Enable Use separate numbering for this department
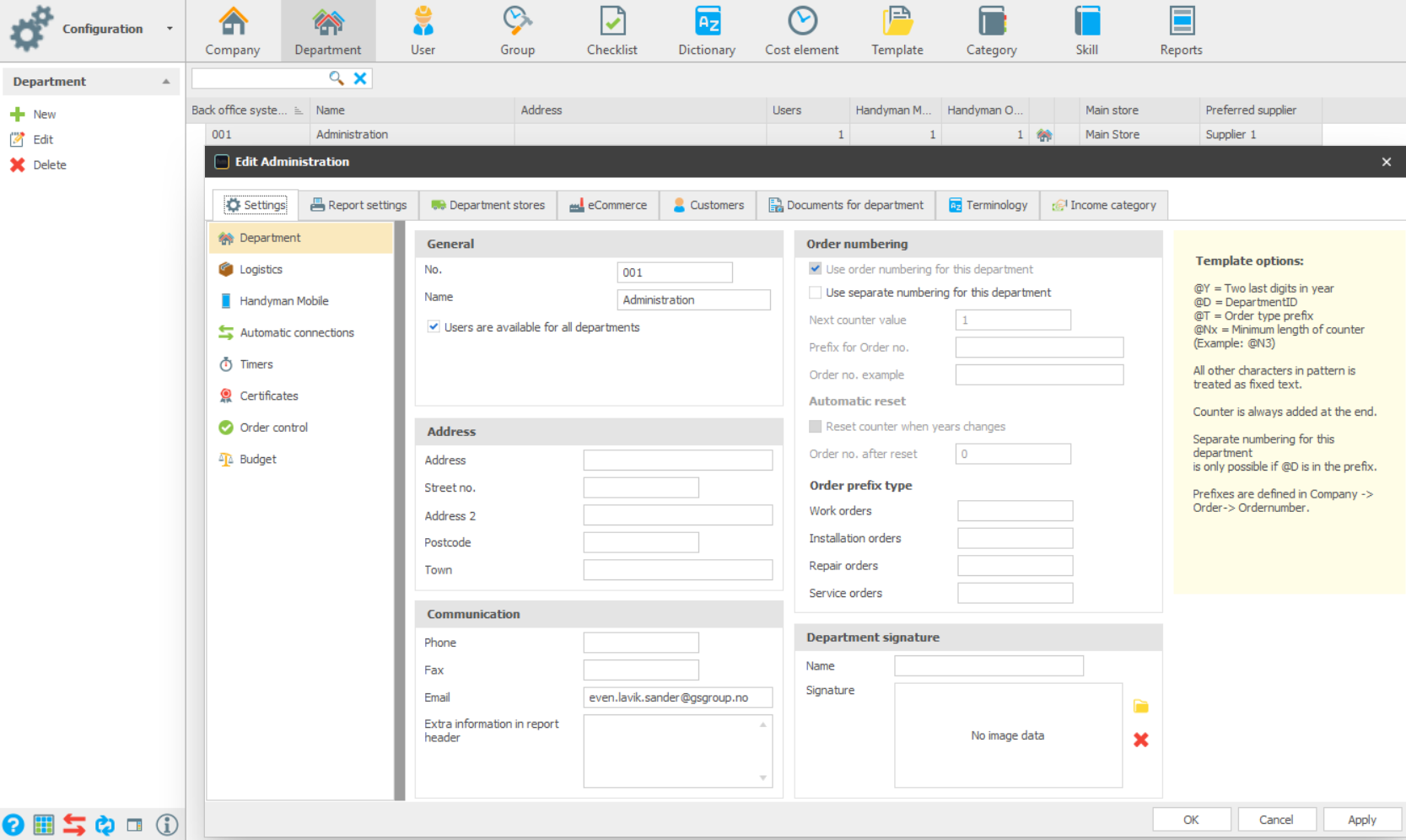Viewport: 1406px width, 840px height. coord(815,293)
